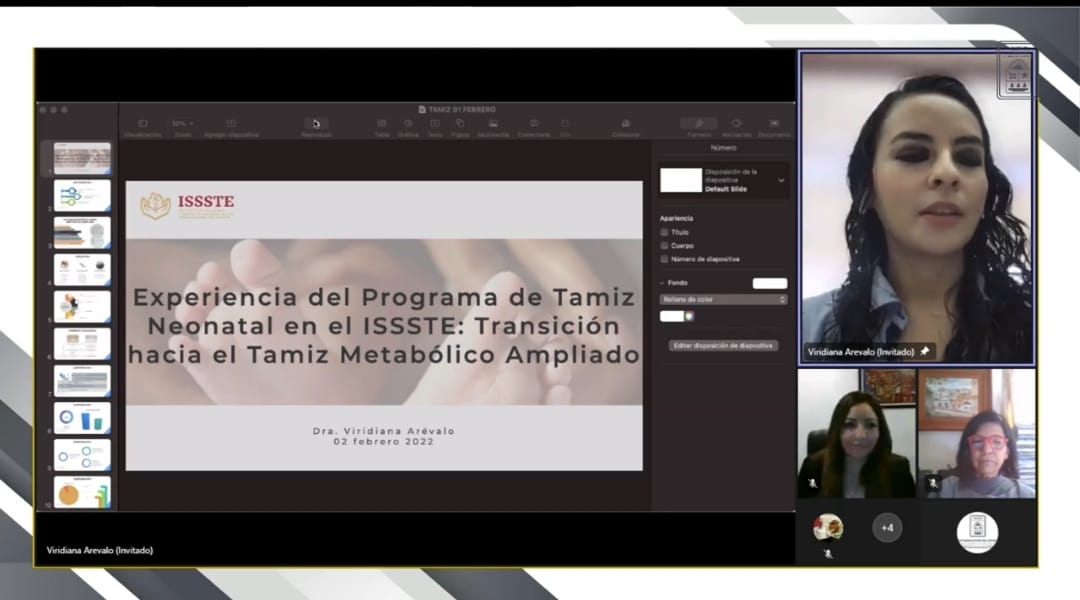Switch to the Documento inspector tab

[774, 124]
